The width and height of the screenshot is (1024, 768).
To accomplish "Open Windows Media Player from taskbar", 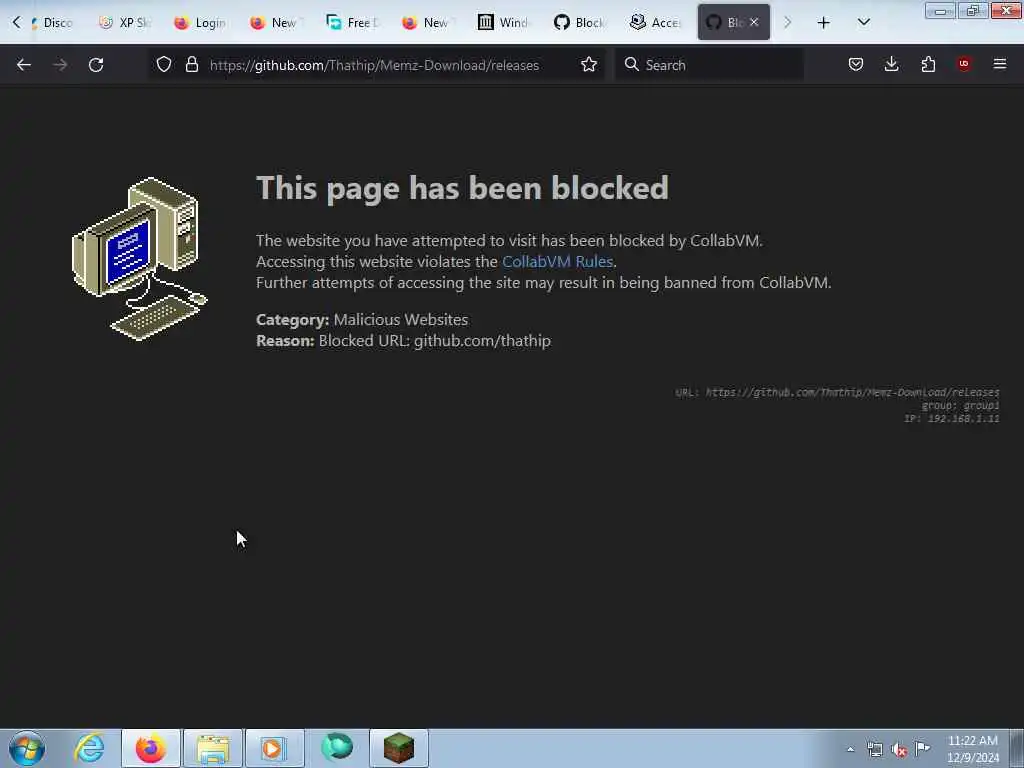I will [274, 748].
